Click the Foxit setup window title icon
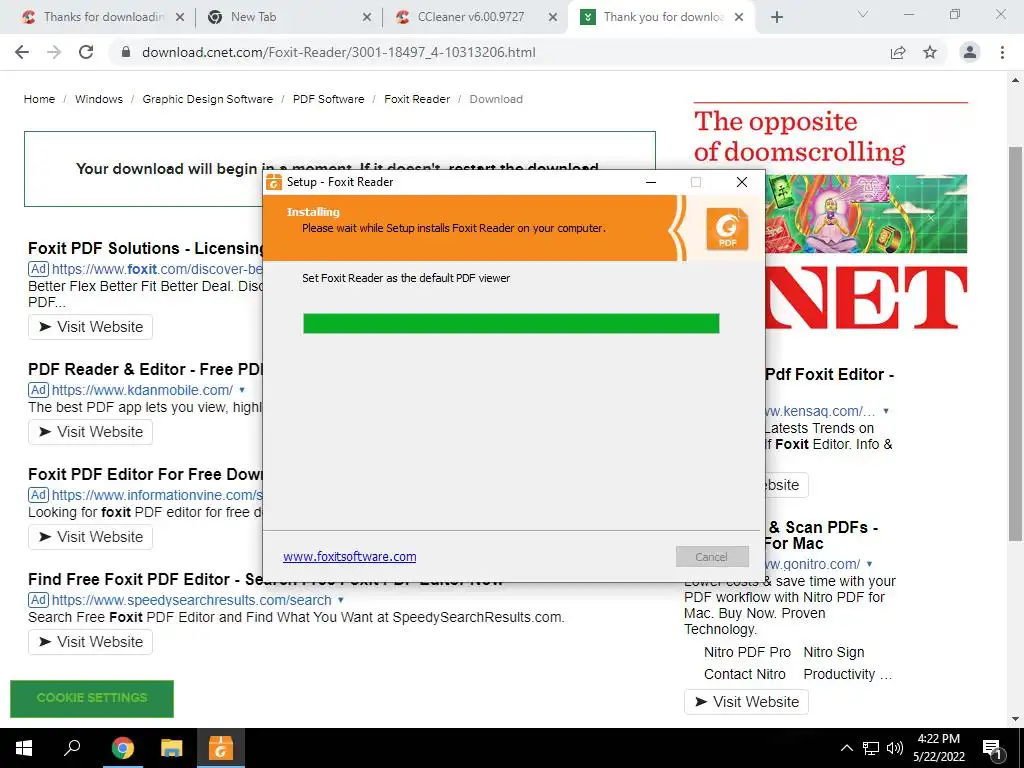 (274, 182)
